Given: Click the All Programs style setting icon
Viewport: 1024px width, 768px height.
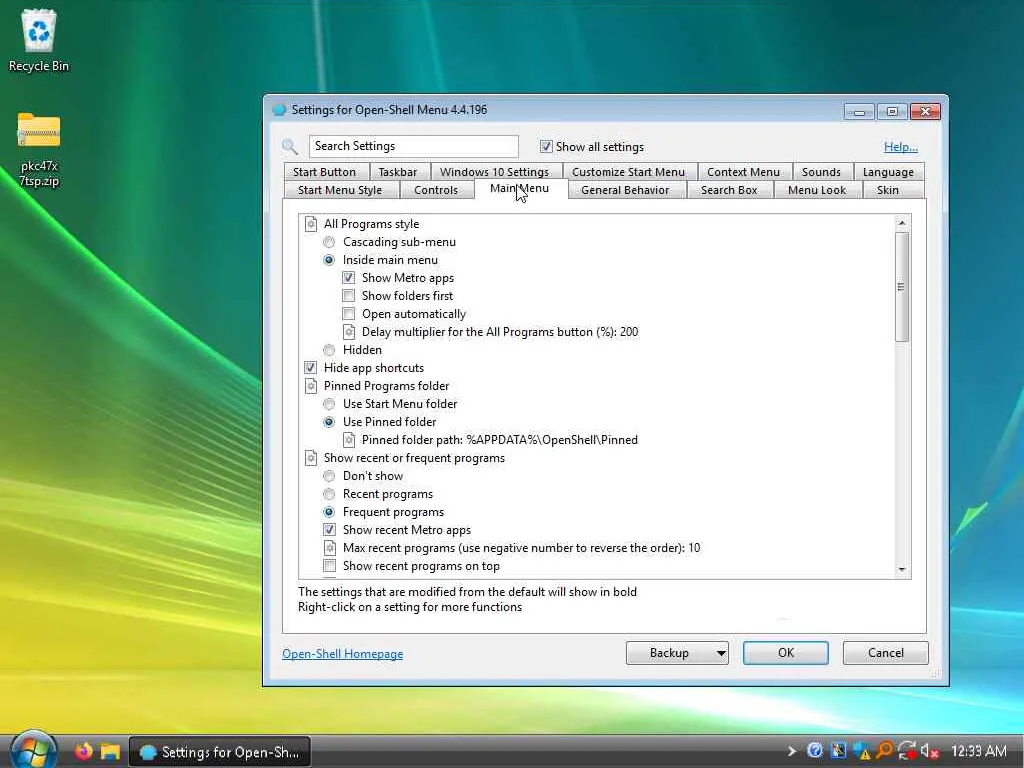Looking at the screenshot, I should tap(311, 224).
